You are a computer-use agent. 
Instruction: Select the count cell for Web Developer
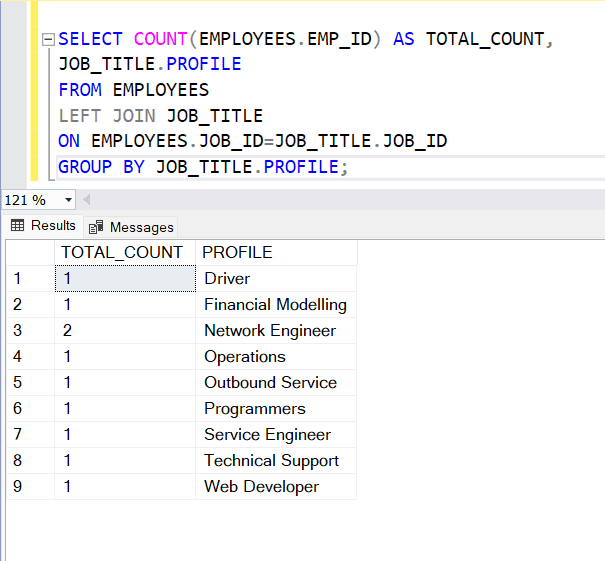tap(125, 487)
